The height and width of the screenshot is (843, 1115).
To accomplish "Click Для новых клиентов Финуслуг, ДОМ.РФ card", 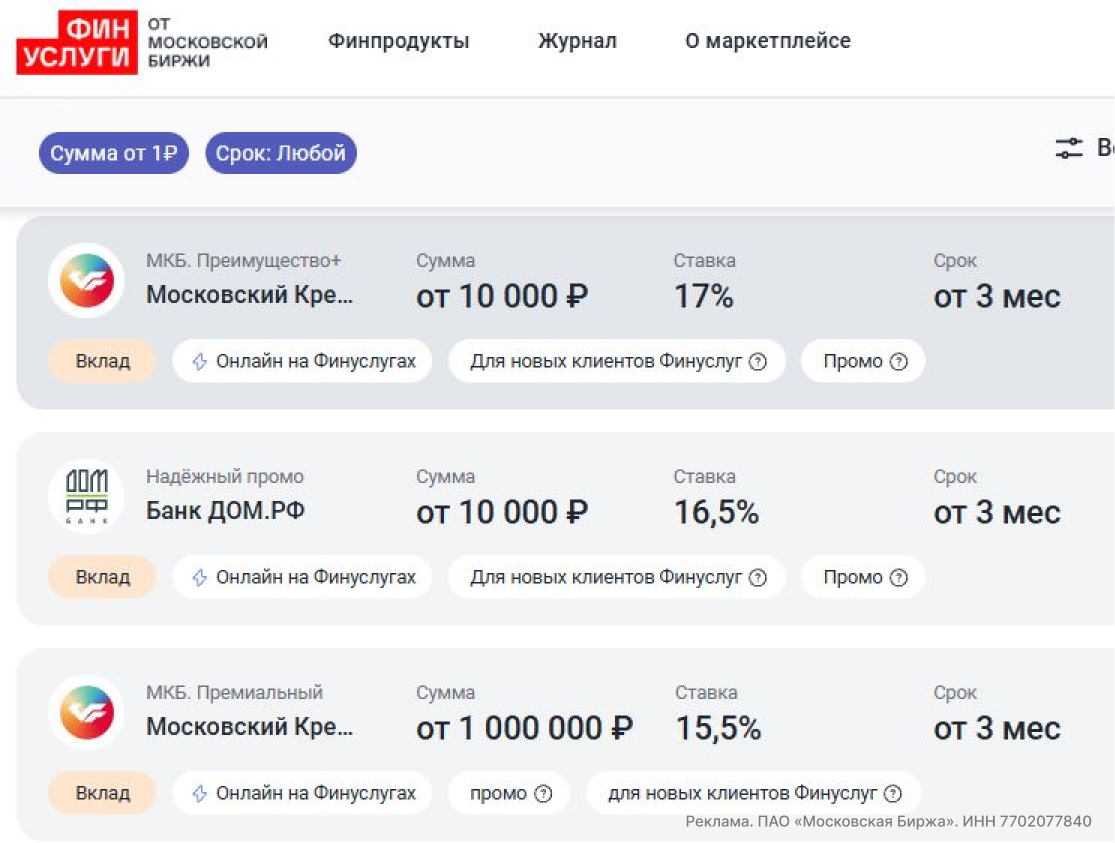I will 617,577.
